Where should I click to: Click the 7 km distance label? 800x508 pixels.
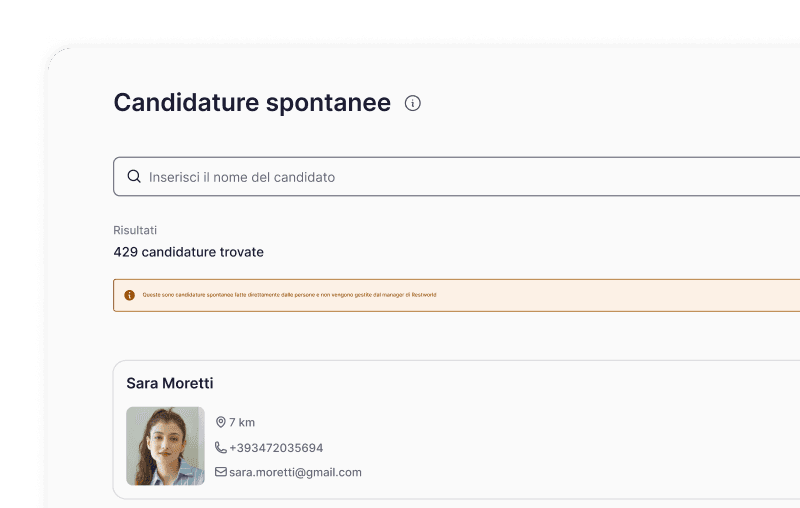coord(242,422)
